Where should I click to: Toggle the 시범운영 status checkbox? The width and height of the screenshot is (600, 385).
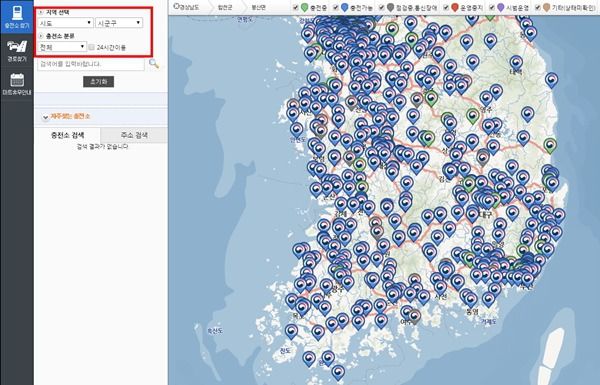pyautogui.click(x=492, y=7)
